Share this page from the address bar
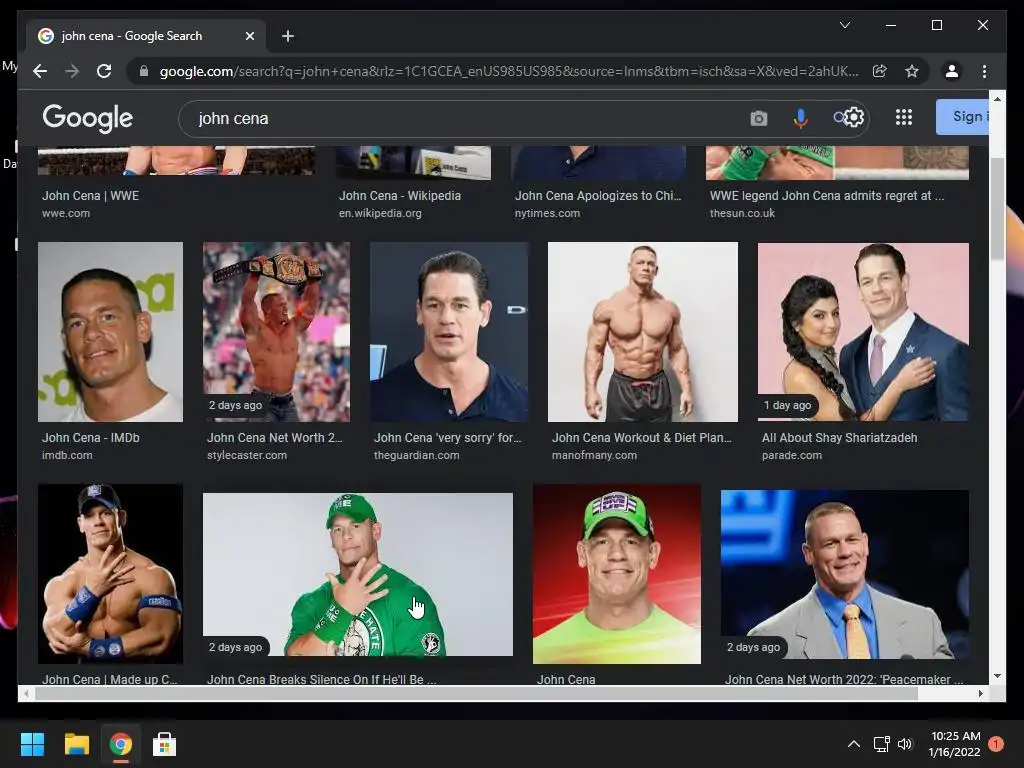1024x768 pixels. [880, 71]
